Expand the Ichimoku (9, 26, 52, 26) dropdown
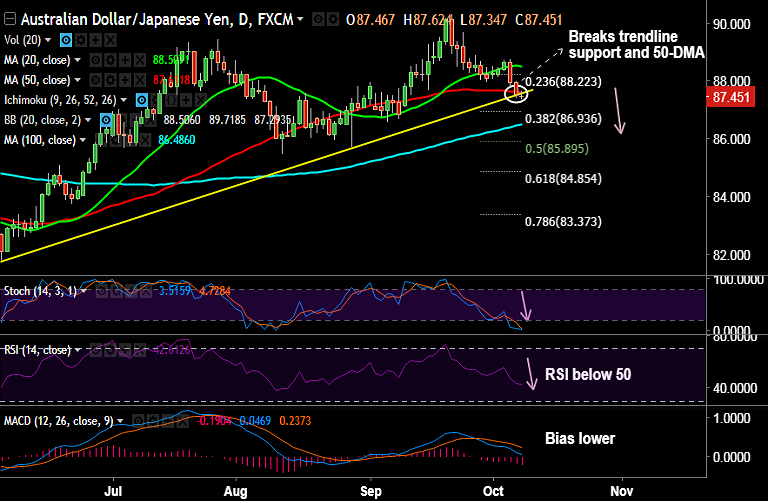768x503 pixels. click(124, 100)
